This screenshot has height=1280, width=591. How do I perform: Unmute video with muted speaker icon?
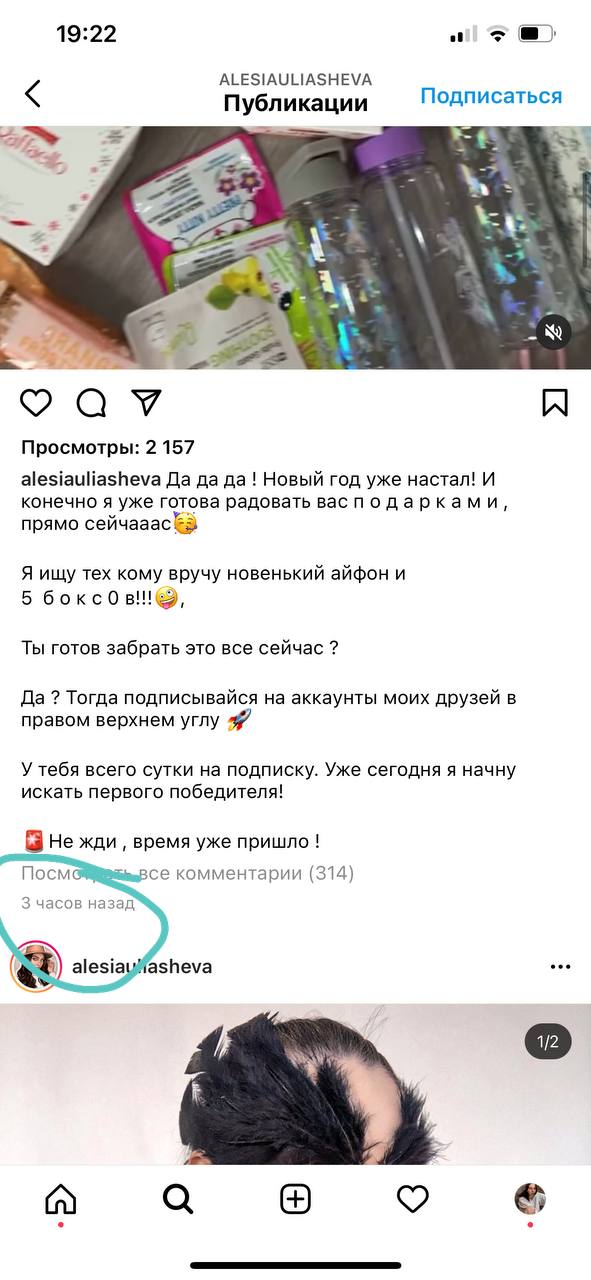click(x=554, y=332)
